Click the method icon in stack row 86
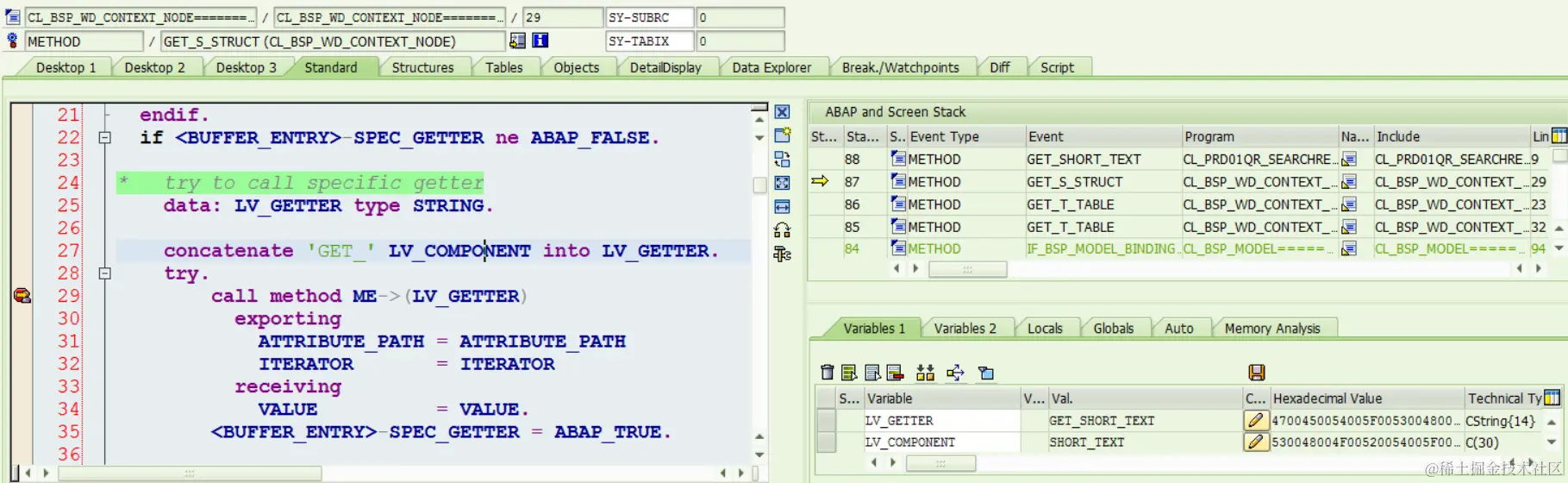 pos(898,204)
